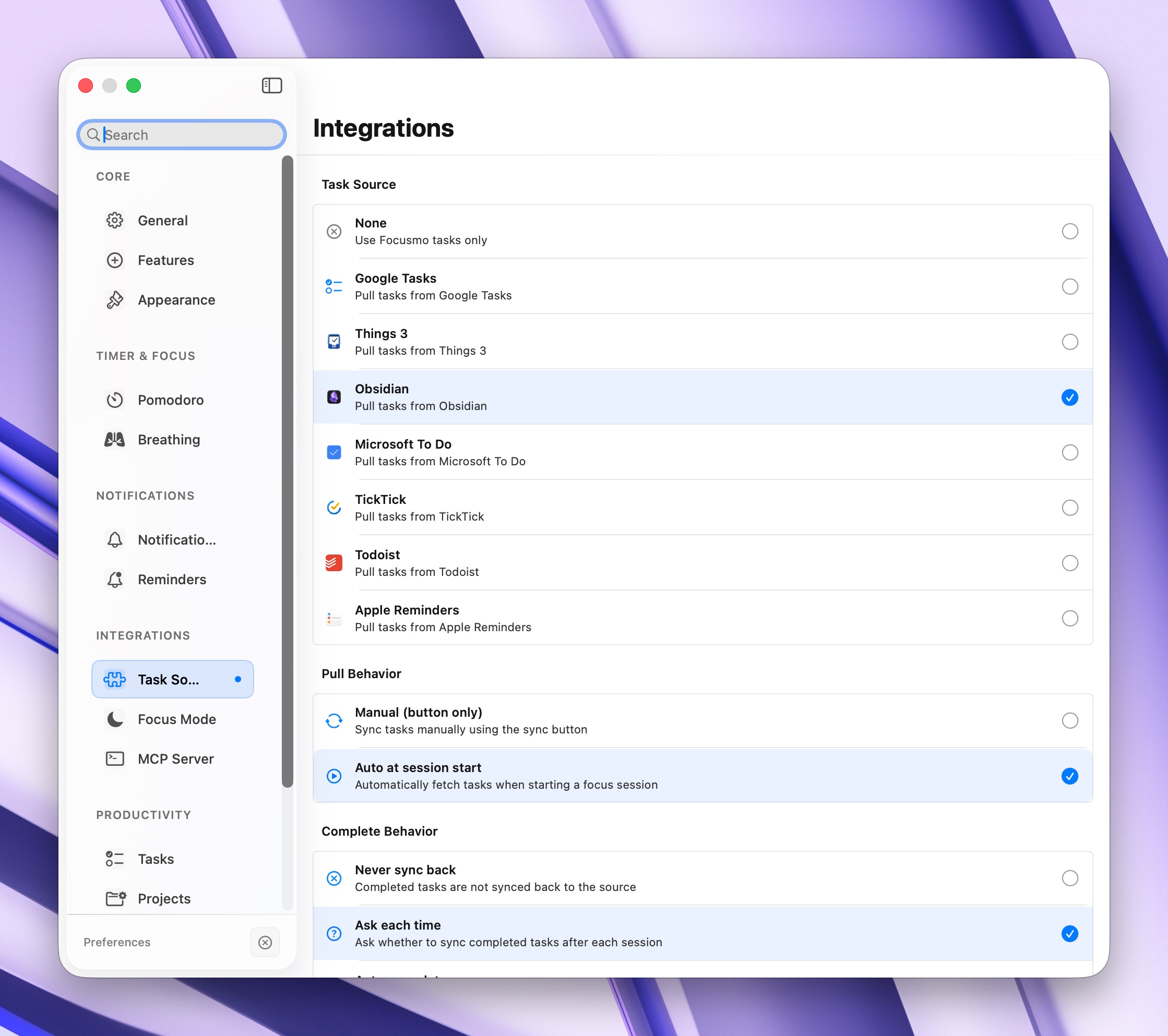Click the Pomodoro timer icon
The height and width of the screenshot is (1036, 1168).
(115, 400)
